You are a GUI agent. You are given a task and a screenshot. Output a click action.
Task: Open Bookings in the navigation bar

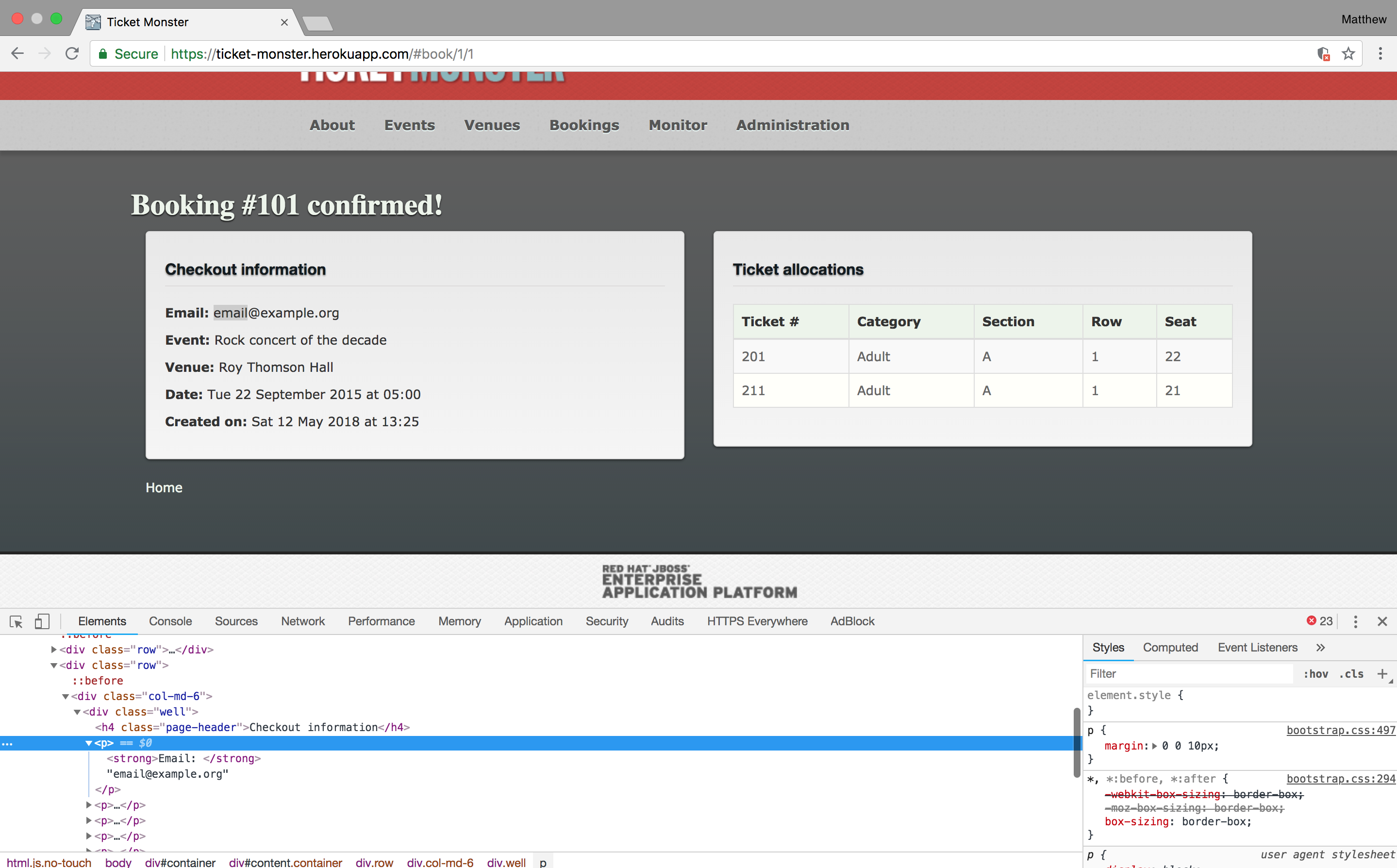[x=584, y=125]
